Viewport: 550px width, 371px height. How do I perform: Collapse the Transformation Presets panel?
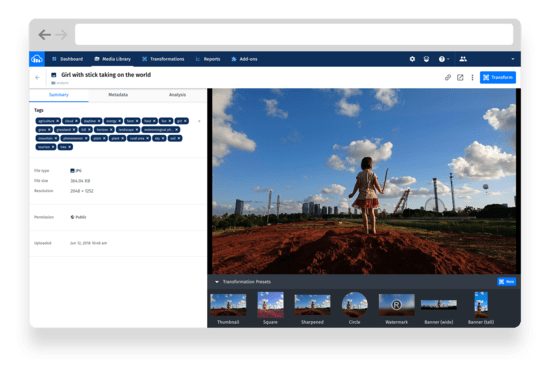(217, 282)
